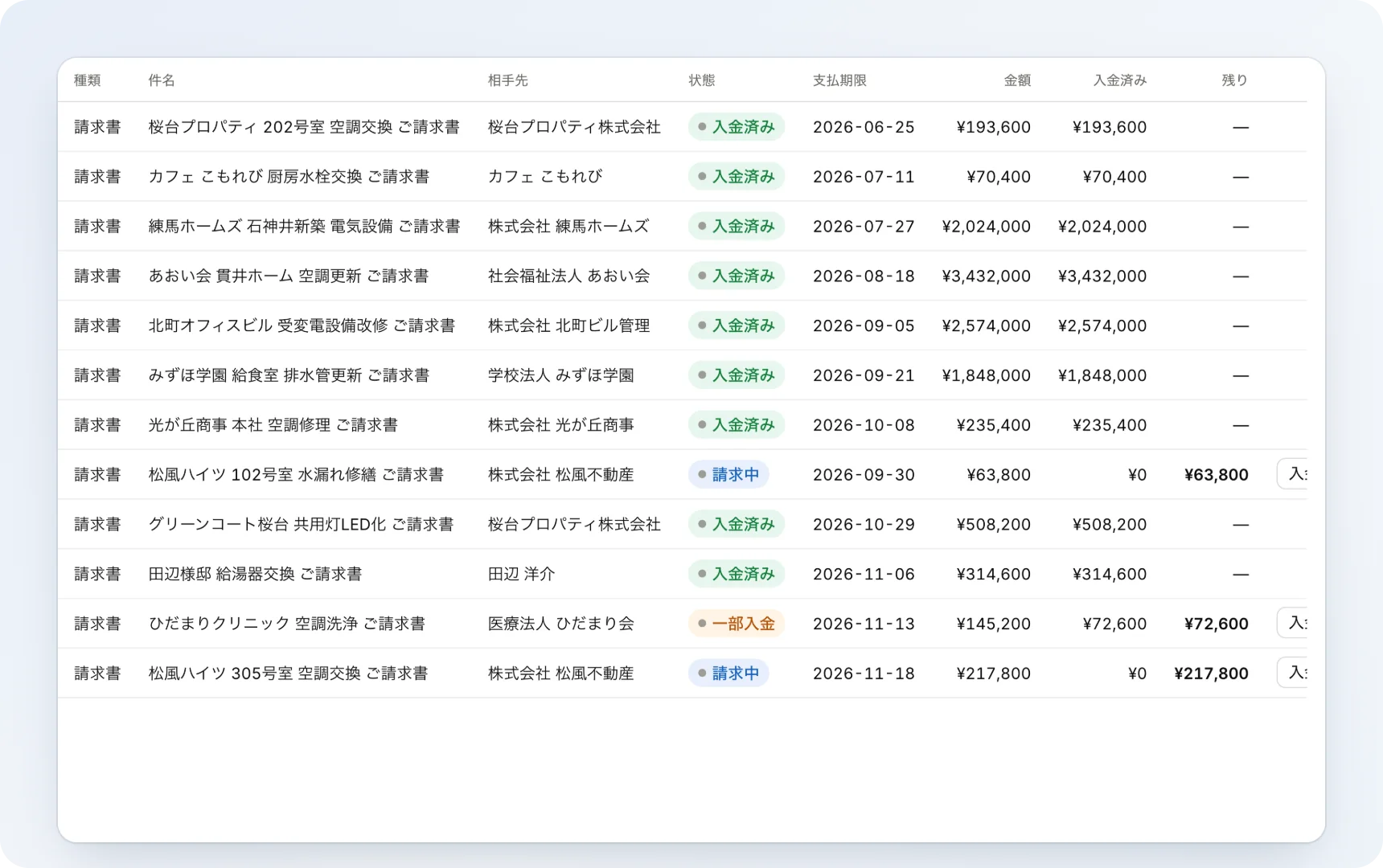Open グリーンコート桜台 共用灯LED化 ご請求書
Image resolution: width=1383 pixels, height=868 pixels.
[x=301, y=525]
